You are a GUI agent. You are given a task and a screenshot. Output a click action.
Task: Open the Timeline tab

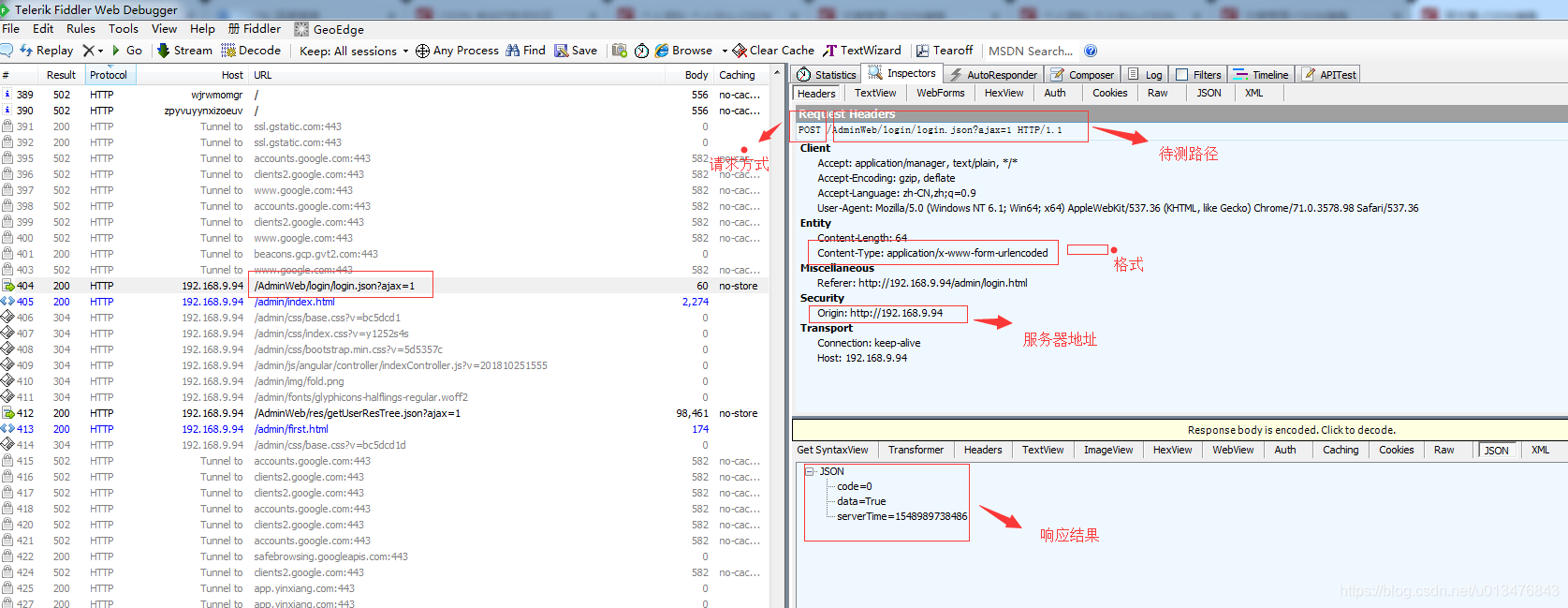(x=1261, y=75)
